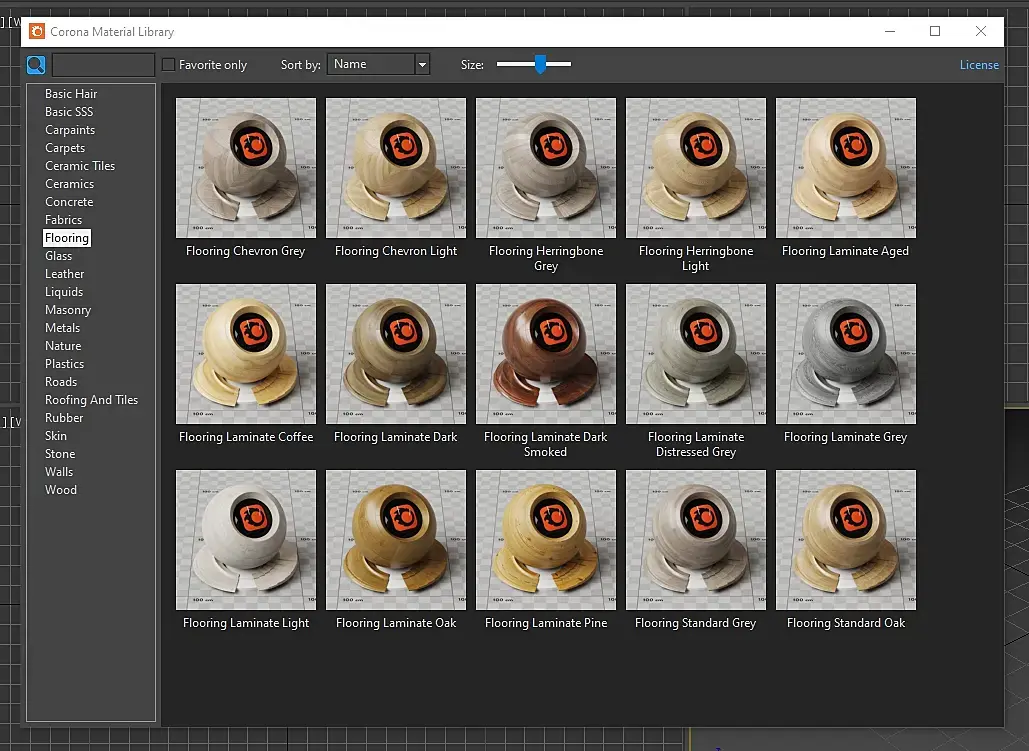The image size is (1029, 751).
Task: Focus the material search input field
Action: pos(103,65)
